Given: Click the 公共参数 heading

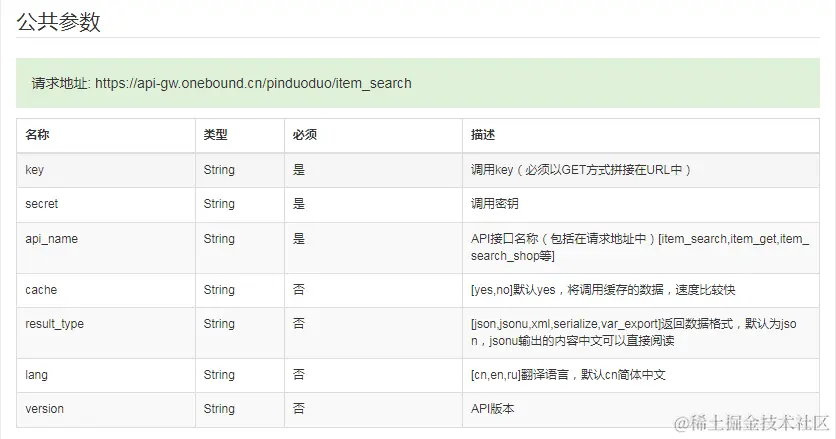Looking at the screenshot, I should [59, 21].
